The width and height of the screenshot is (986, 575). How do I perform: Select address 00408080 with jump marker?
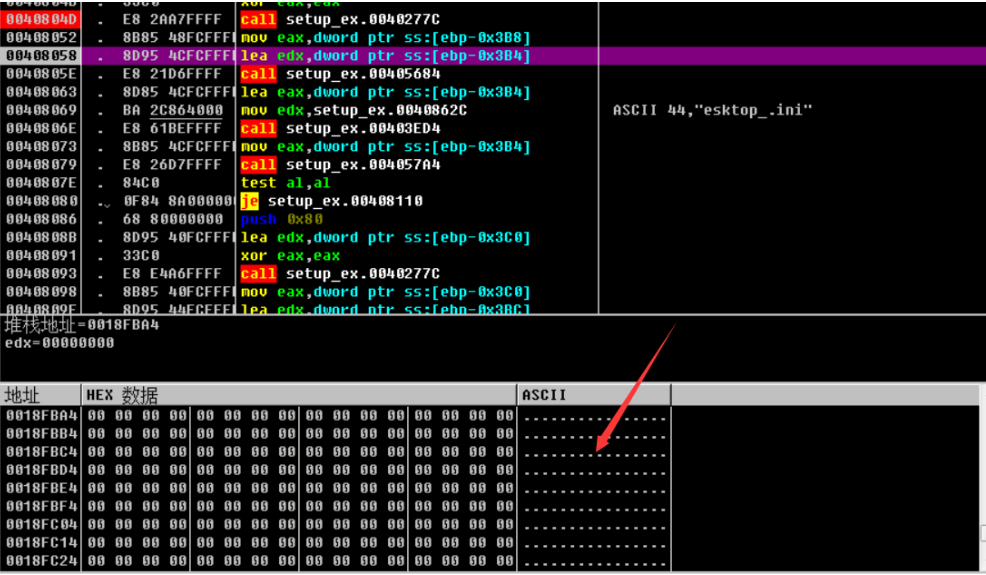(41, 201)
